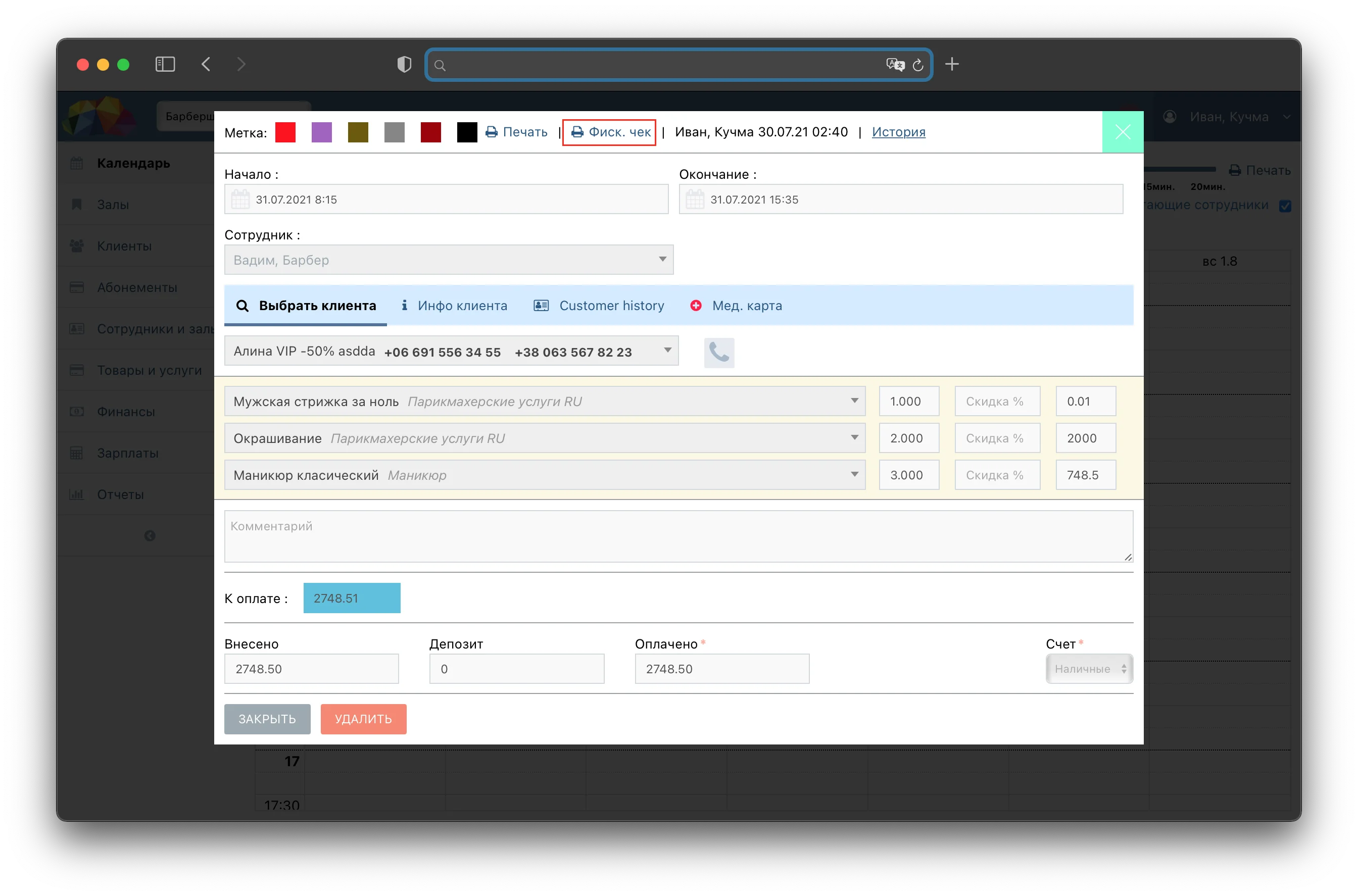Click the ЗАКРЫТЬ button
The height and width of the screenshot is (896, 1358).
tap(267, 719)
